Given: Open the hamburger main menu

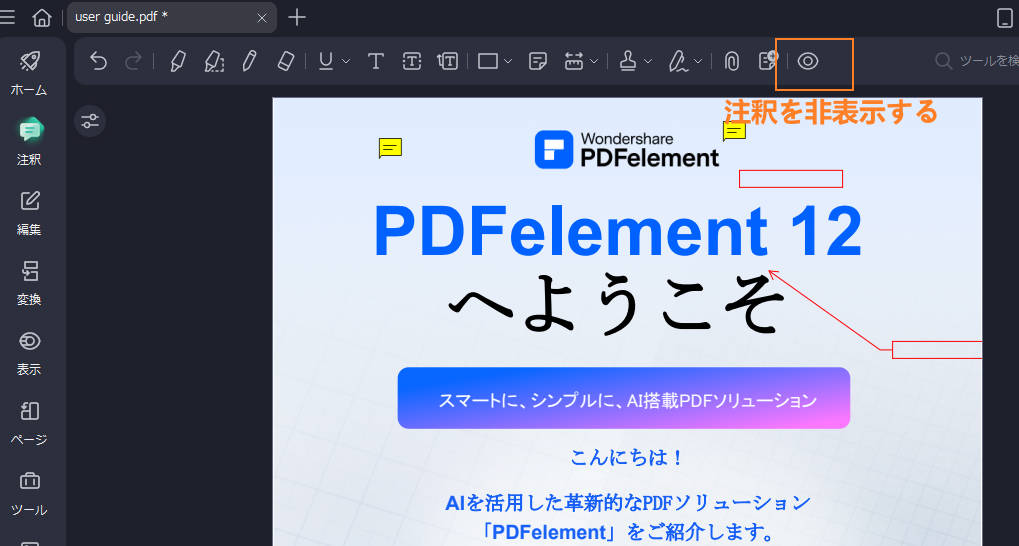Looking at the screenshot, I should point(6,18).
